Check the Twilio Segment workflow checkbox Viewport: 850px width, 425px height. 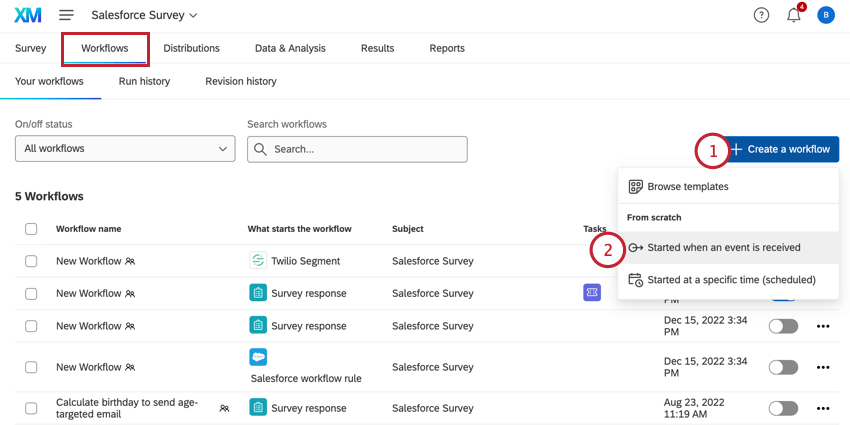pyautogui.click(x=31, y=261)
